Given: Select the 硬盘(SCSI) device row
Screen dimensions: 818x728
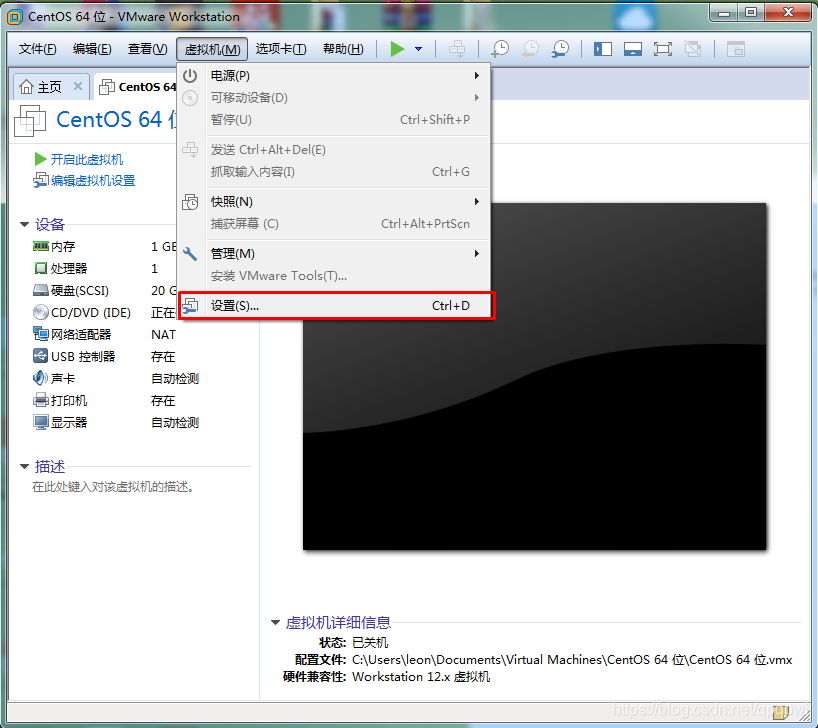Looking at the screenshot, I should pyautogui.click(x=104, y=290).
